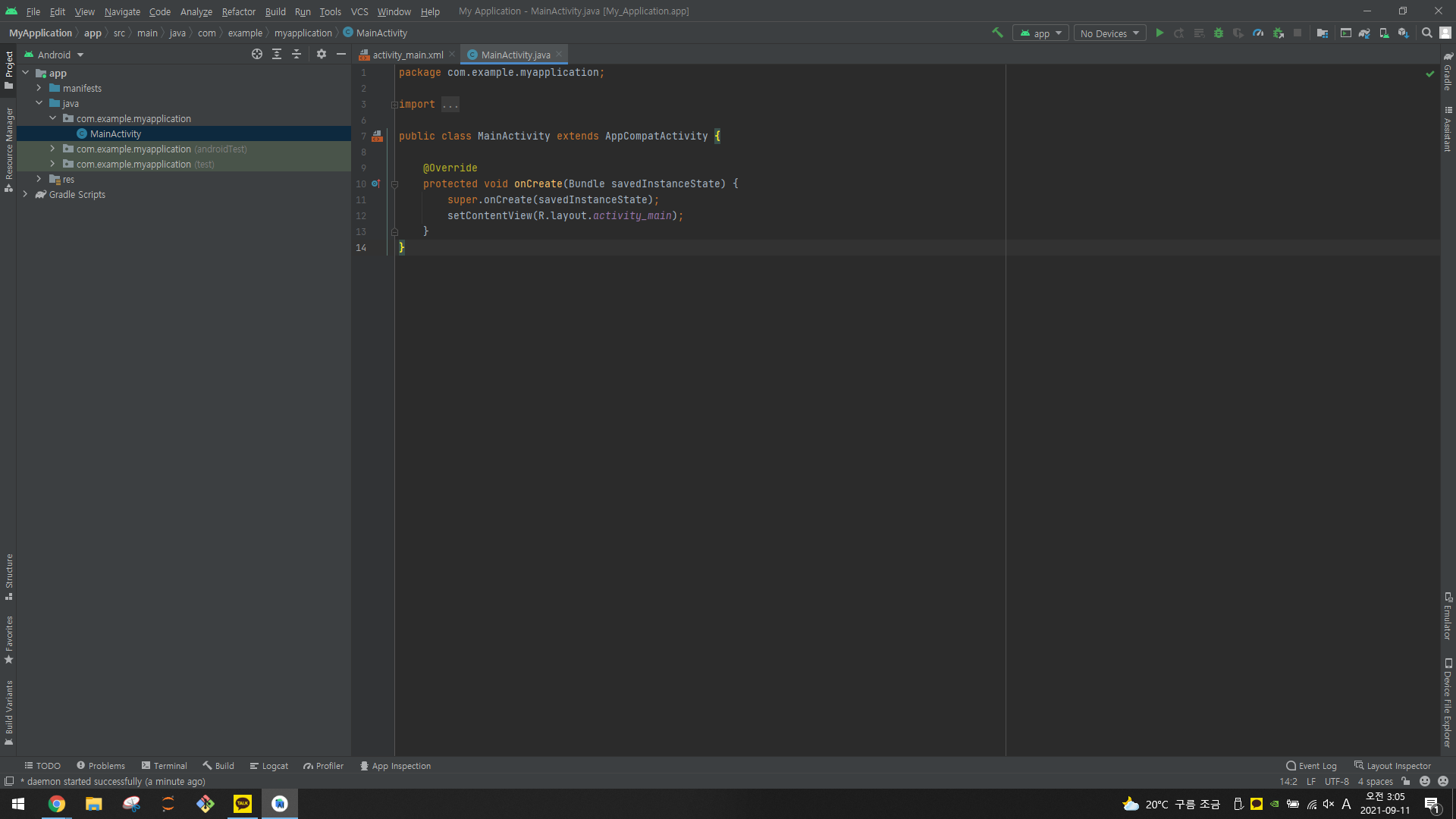Click the Search Everywhere magnifier icon

pyautogui.click(x=1426, y=33)
